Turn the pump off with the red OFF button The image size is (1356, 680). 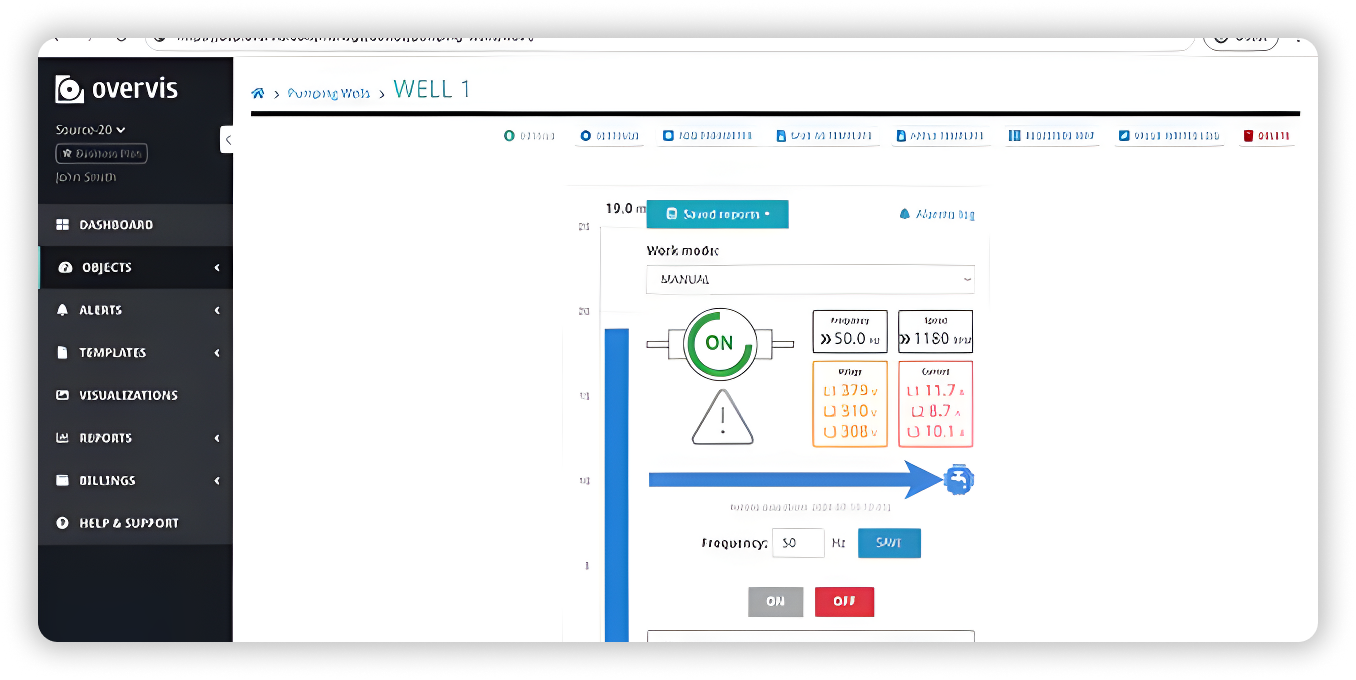[x=844, y=602]
